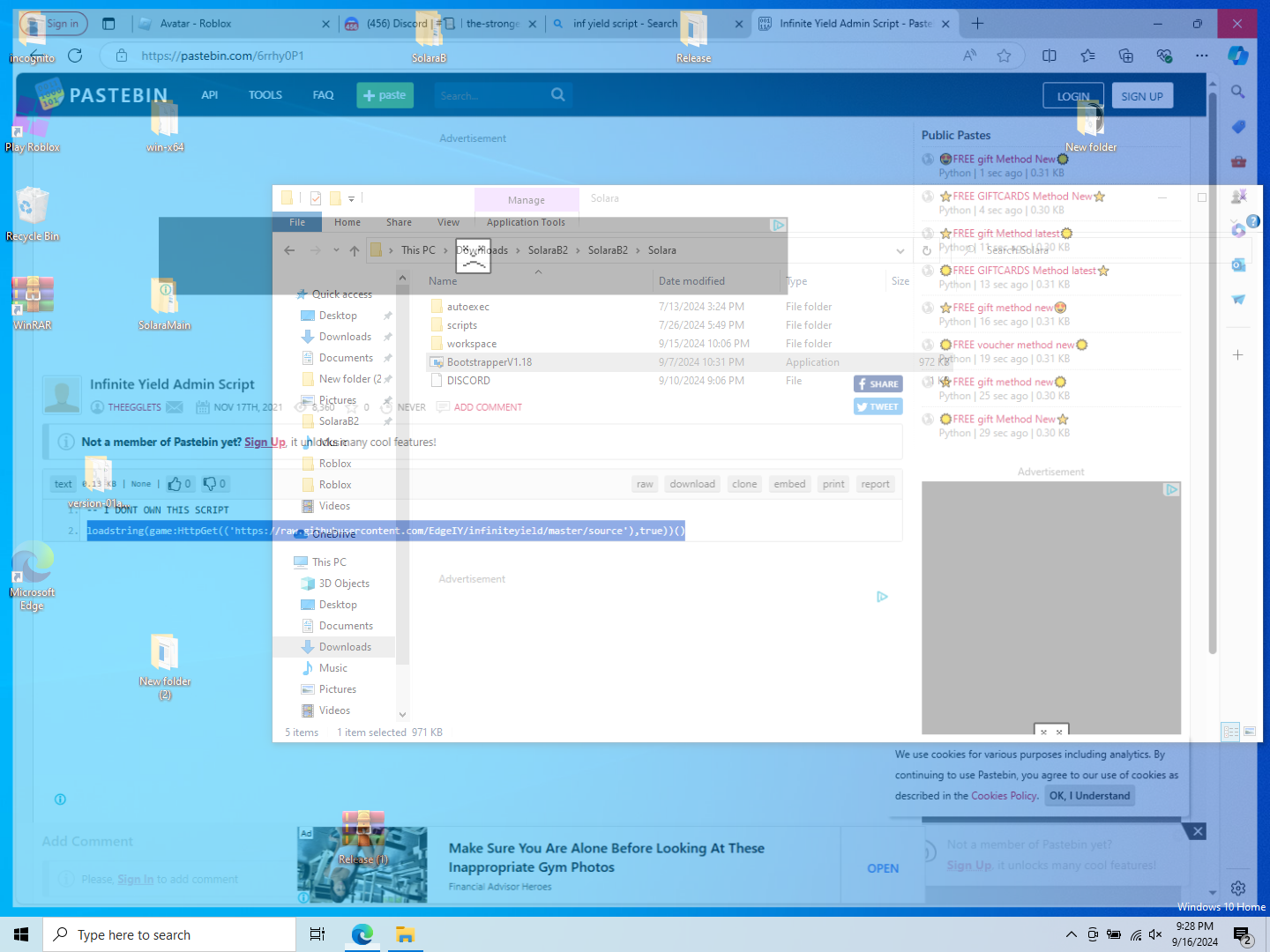1270x952 pixels.
Task: Open the Edge sidebar search icon
Action: tap(1238, 92)
